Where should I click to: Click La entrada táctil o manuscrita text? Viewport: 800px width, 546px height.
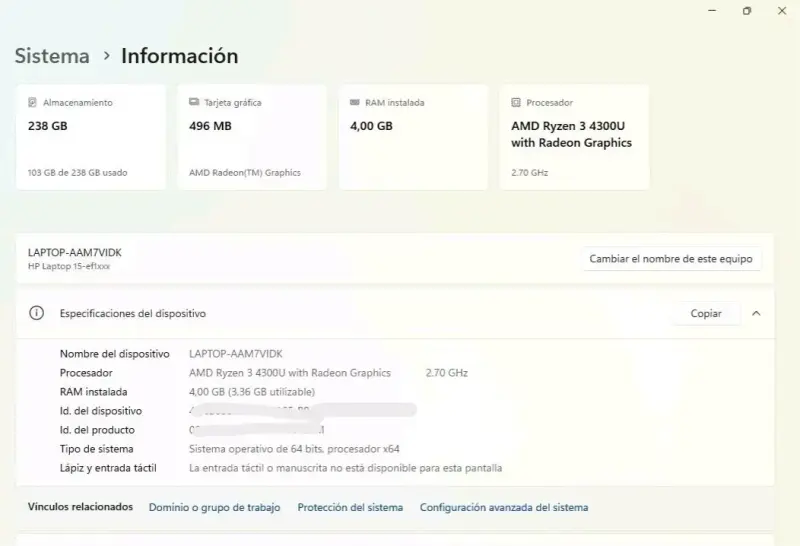tap(345, 467)
